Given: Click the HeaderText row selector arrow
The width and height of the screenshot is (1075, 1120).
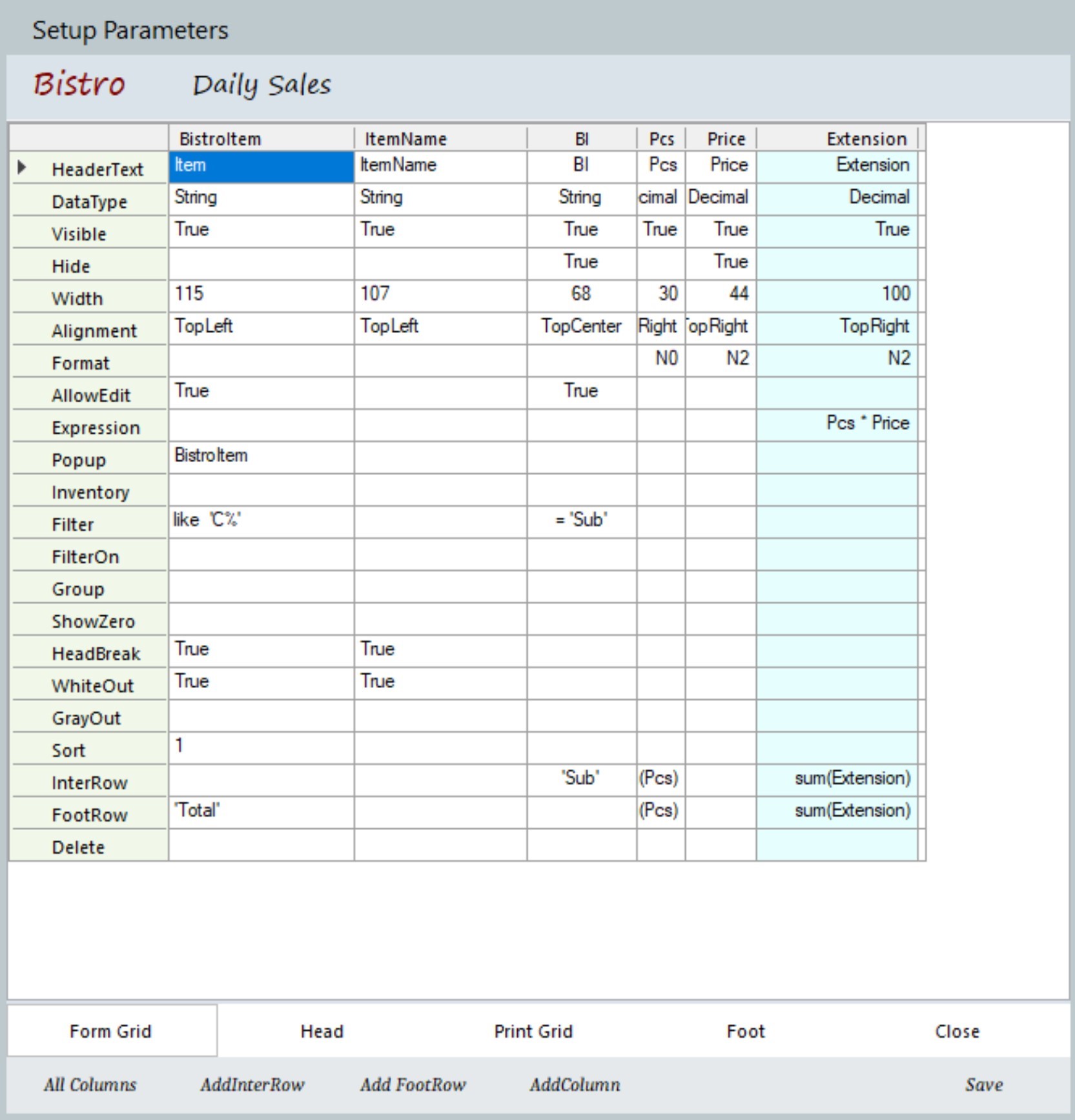Looking at the screenshot, I should [x=22, y=168].
